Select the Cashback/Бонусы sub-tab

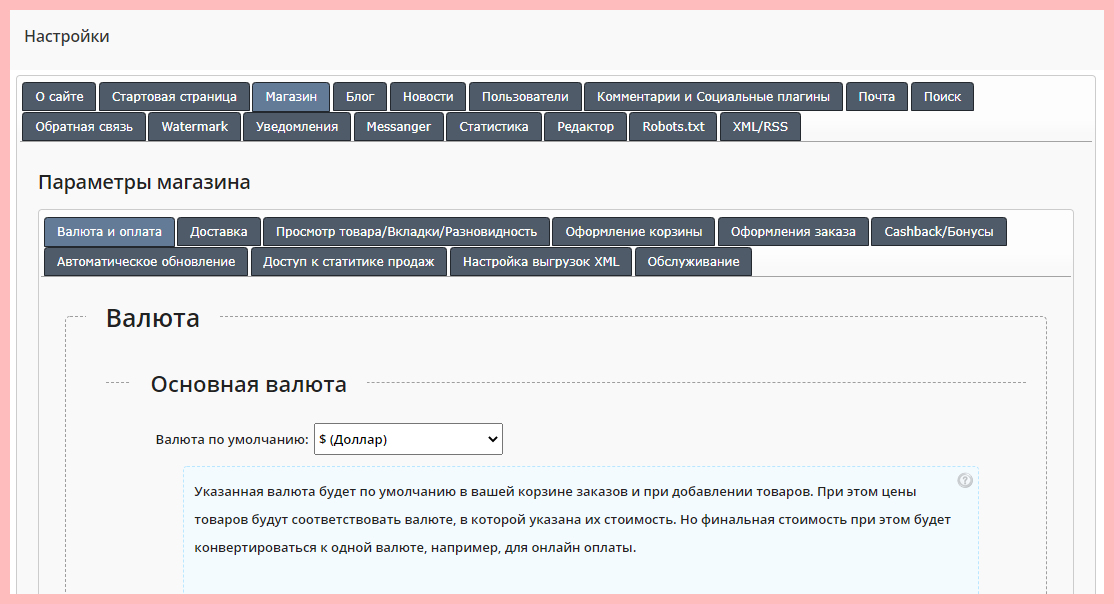point(939,232)
